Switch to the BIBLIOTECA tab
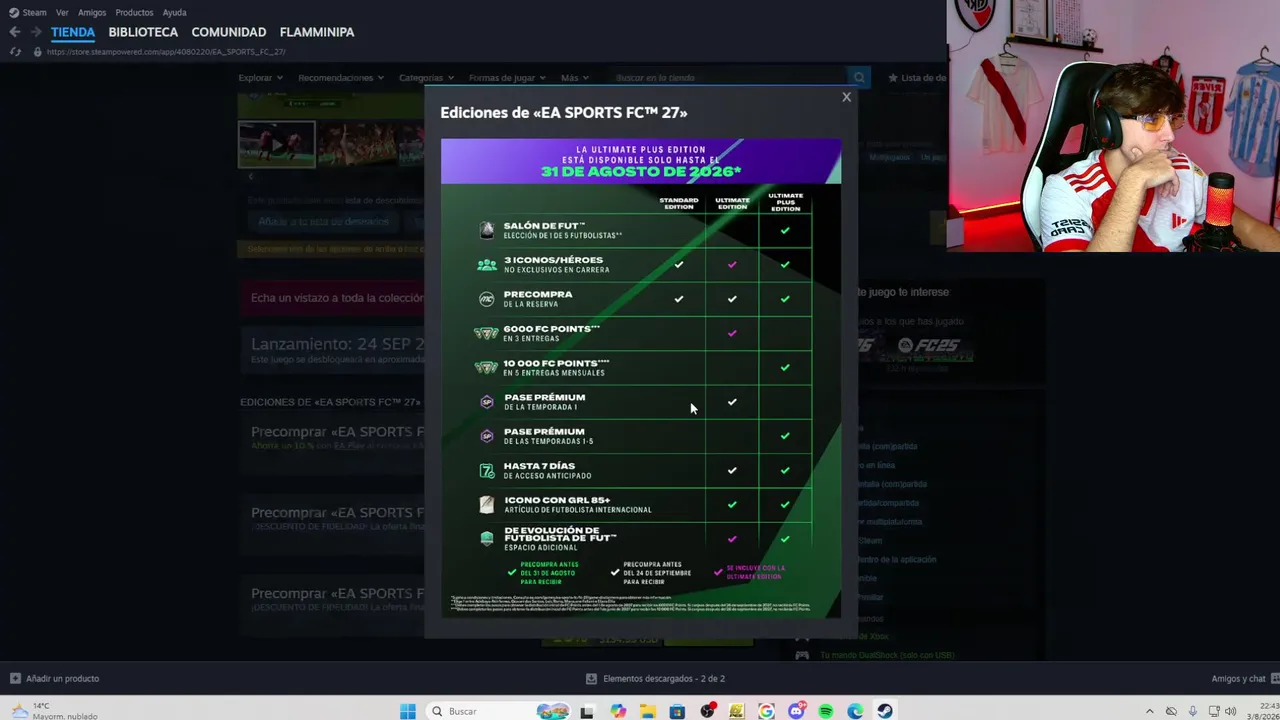Screen dimensions: 1280x720 coord(143,32)
